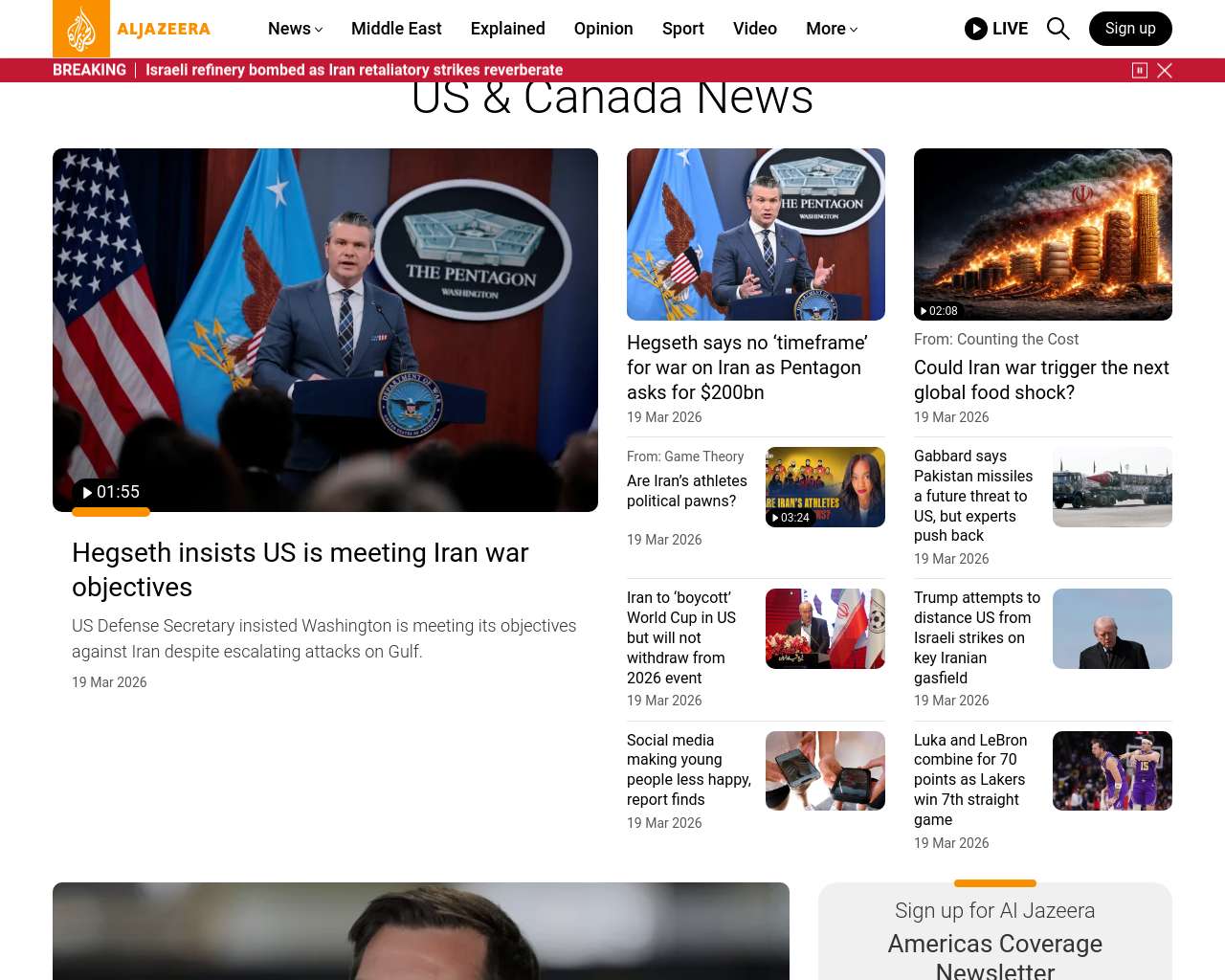Open 'Could Iran war trigger the next global food shock?'
The image size is (1225, 980).
click(1041, 380)
